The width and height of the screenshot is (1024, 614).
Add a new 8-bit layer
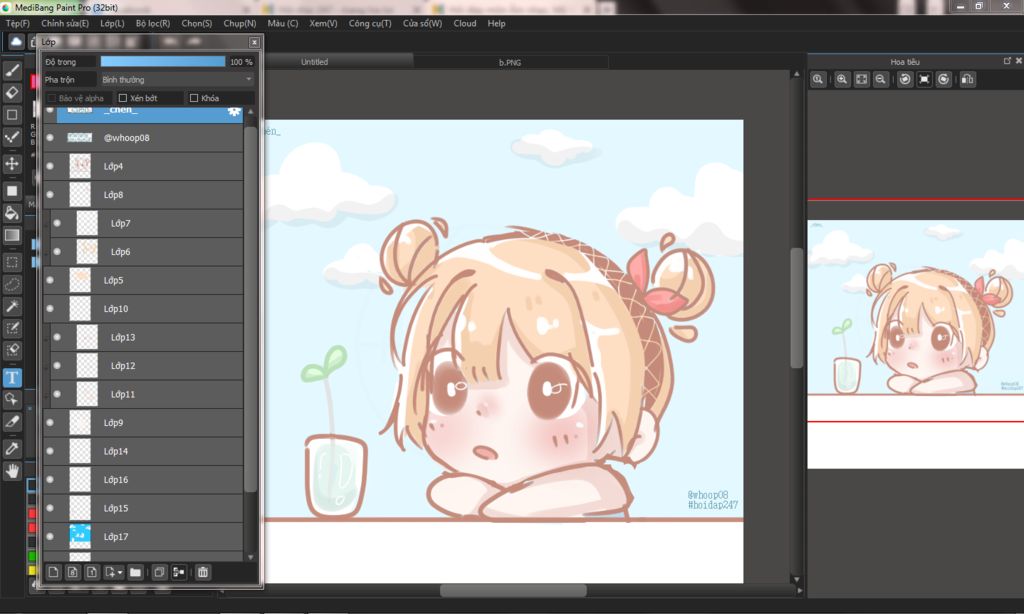(72, 573)
